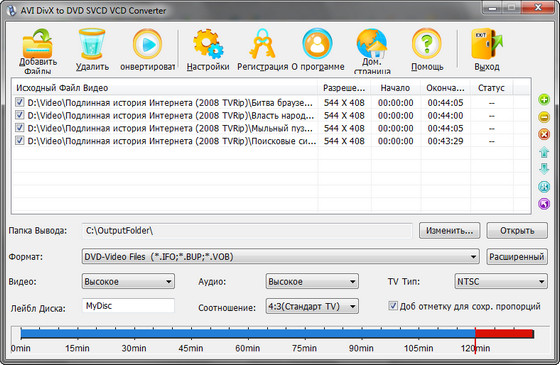The width and height of the screenshot is (560, 365).
Task: Click the Добавить Файлы folder icon
Action: point(38,43)
